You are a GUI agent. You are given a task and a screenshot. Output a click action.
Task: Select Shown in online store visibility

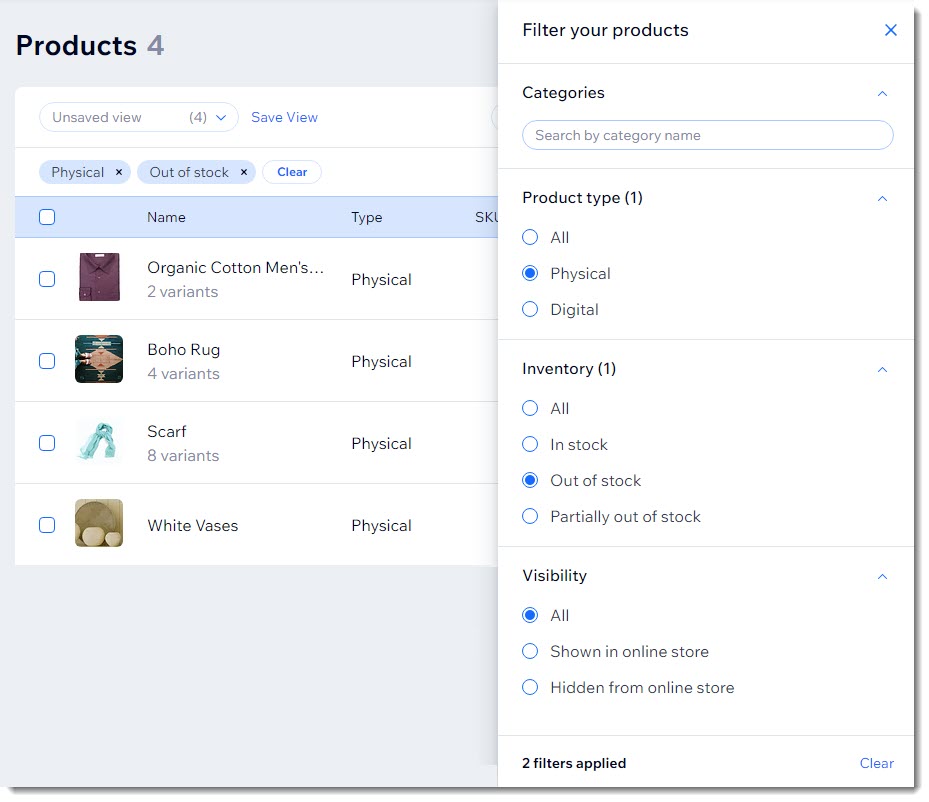(530, 651)
